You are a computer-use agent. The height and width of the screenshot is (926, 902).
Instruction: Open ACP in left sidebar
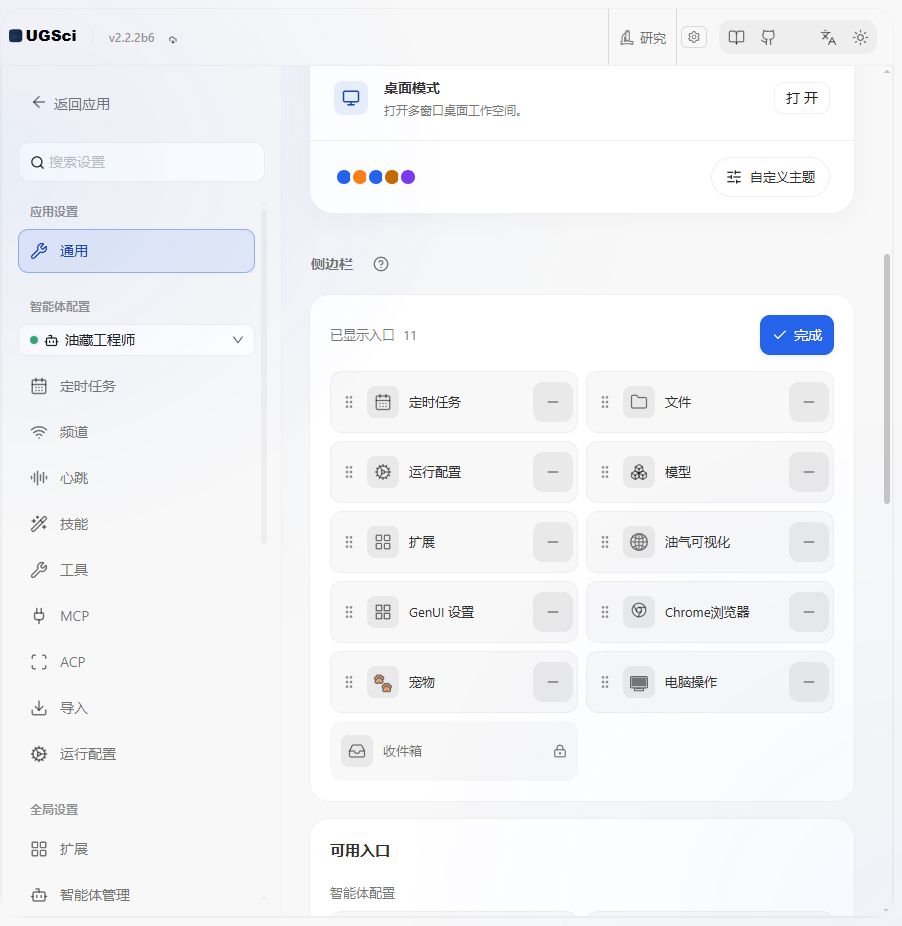136,662
